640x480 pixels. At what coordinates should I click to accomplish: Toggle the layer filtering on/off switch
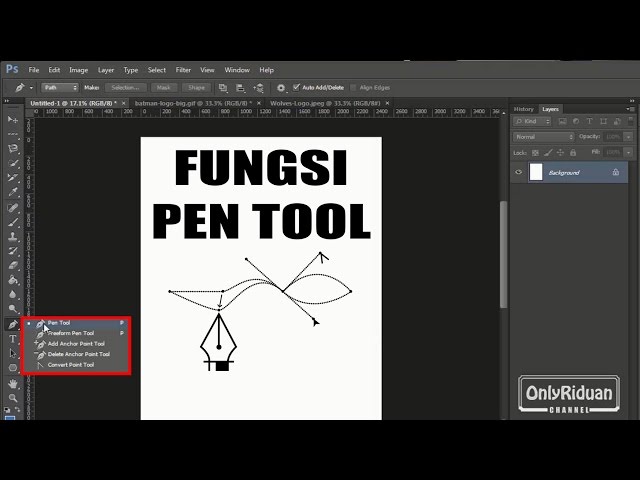631,121
